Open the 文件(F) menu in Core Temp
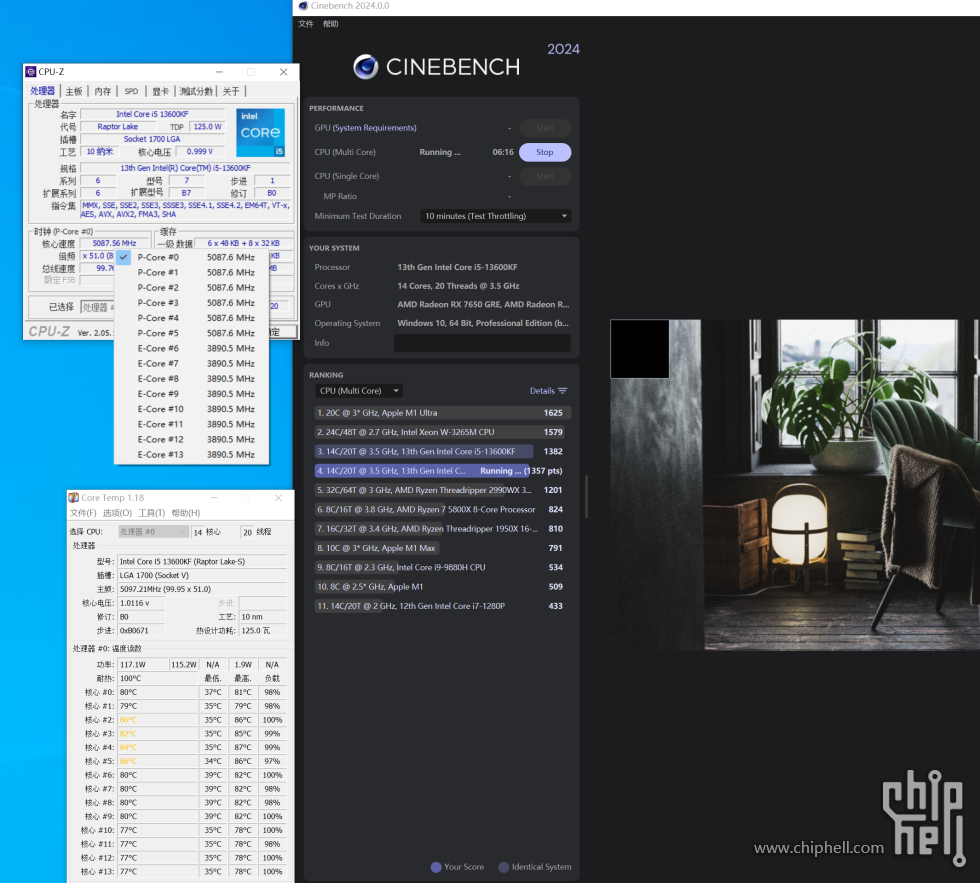Viewport: 980px width, 883px height. [x=83, y=513]
